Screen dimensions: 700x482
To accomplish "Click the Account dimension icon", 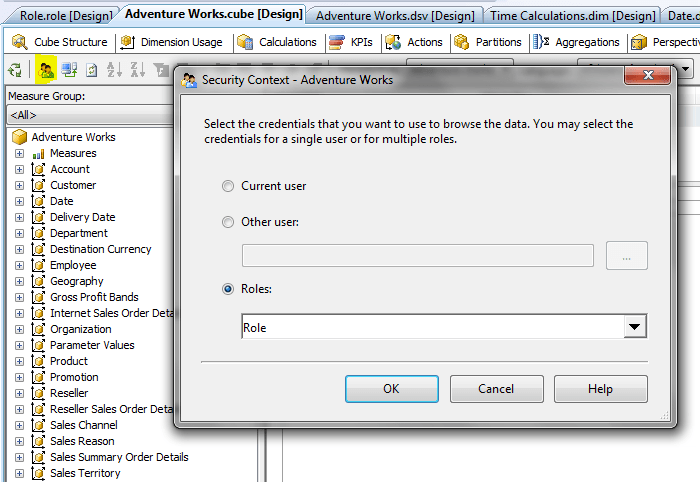I will tap(38, 170).
